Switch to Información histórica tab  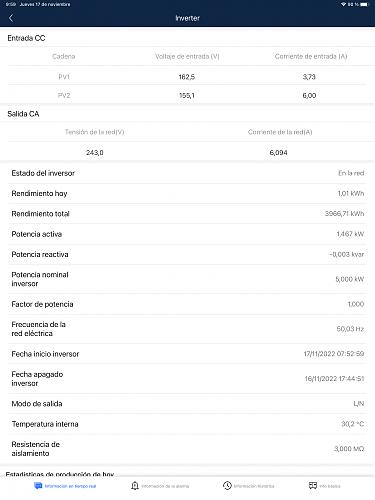click(254, 486)
